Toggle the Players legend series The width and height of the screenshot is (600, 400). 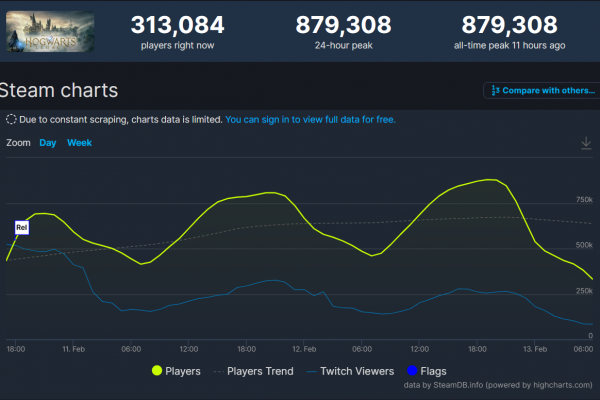point(176,371)
